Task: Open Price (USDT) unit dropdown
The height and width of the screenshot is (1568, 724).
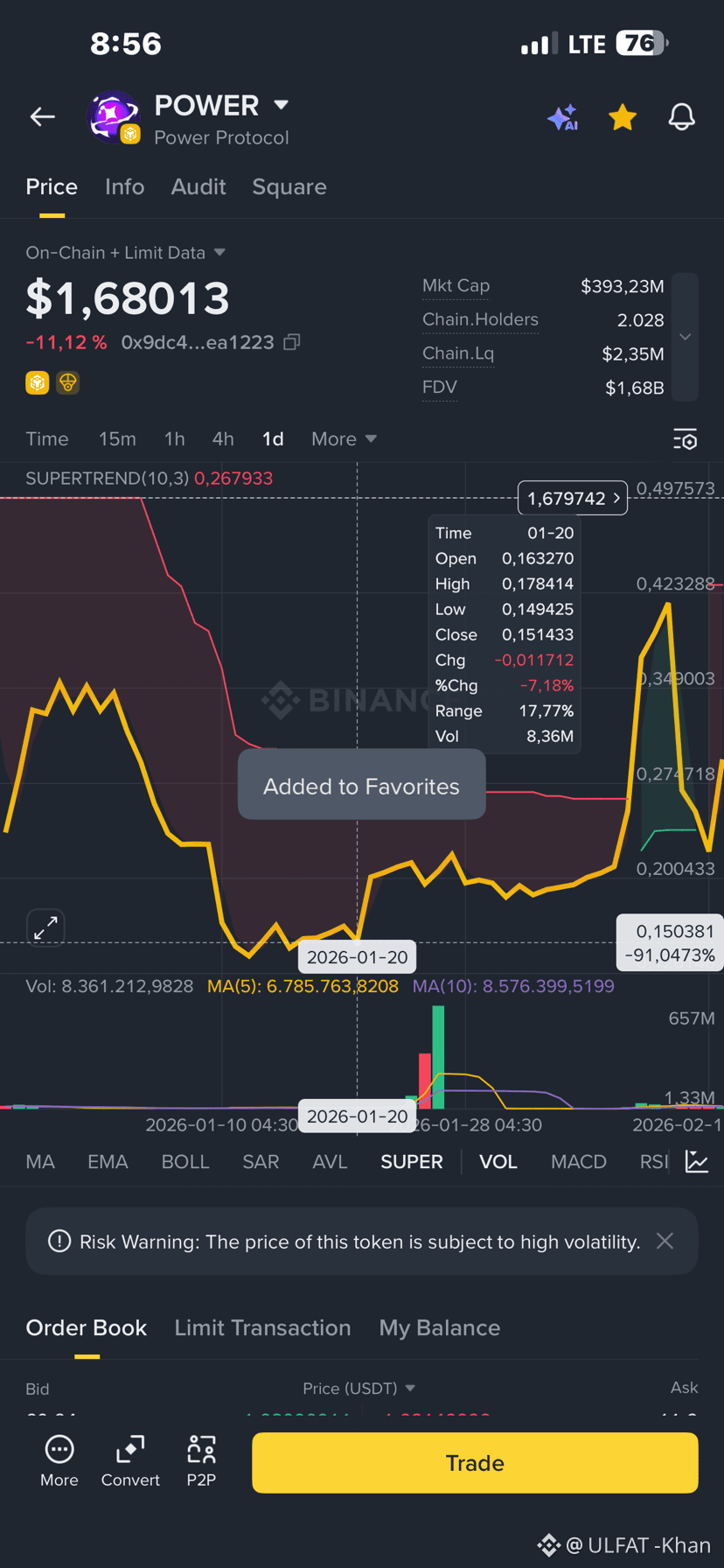Action: pyautogui.click(x=359, y=1389)
